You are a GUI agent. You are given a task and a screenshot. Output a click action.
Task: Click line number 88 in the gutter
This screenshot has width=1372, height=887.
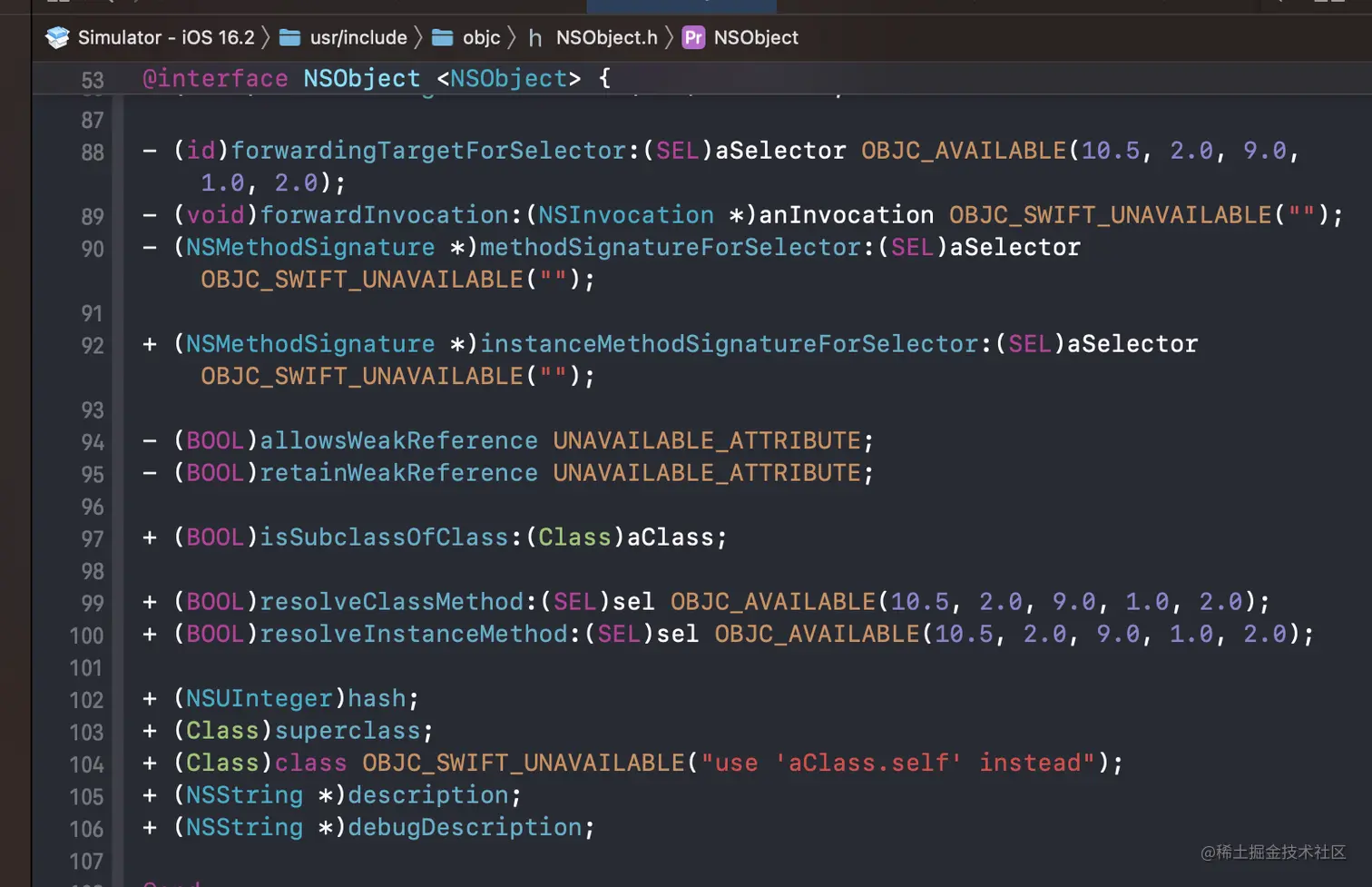click(93, 152)
